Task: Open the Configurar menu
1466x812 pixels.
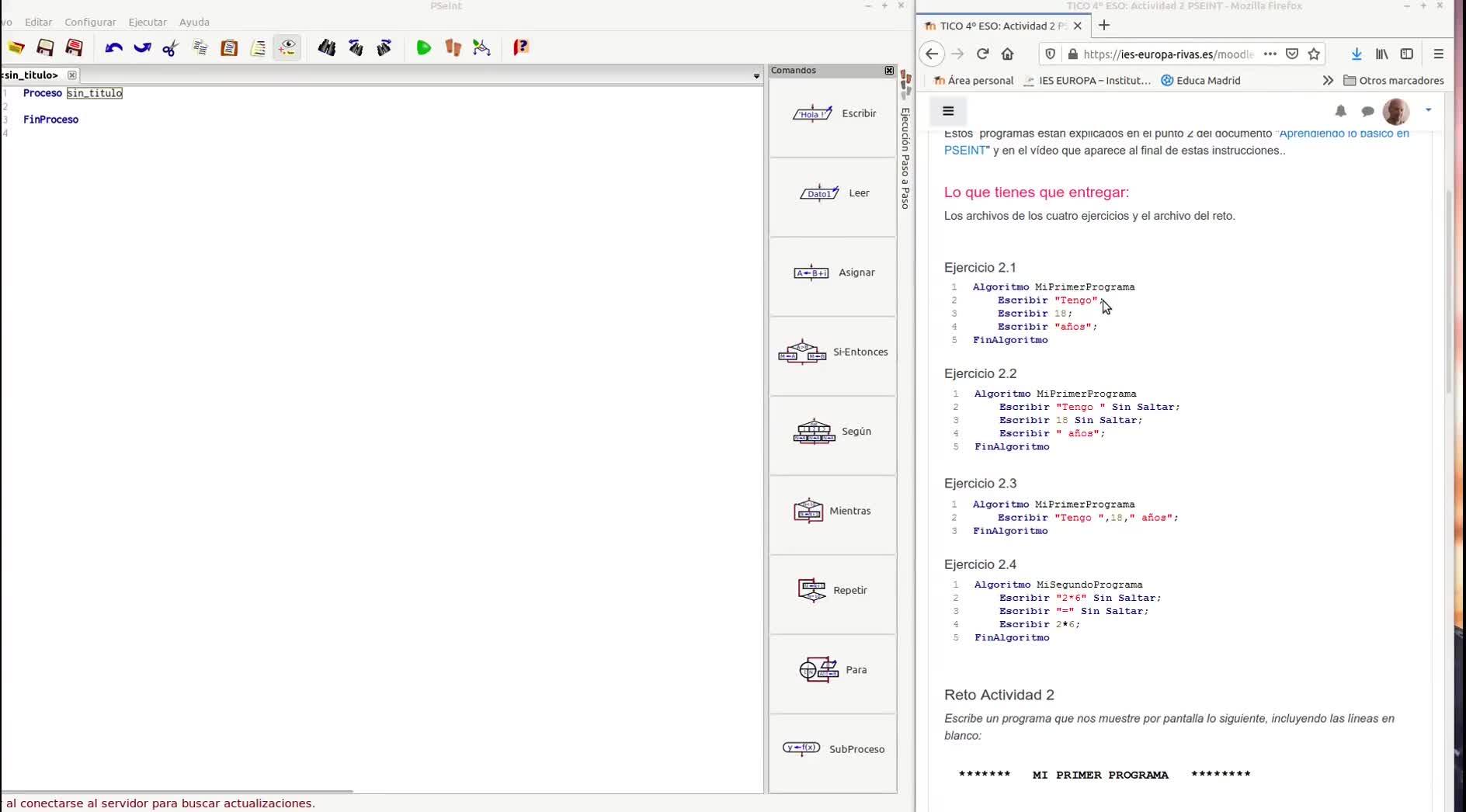Action: pos(90,23)
